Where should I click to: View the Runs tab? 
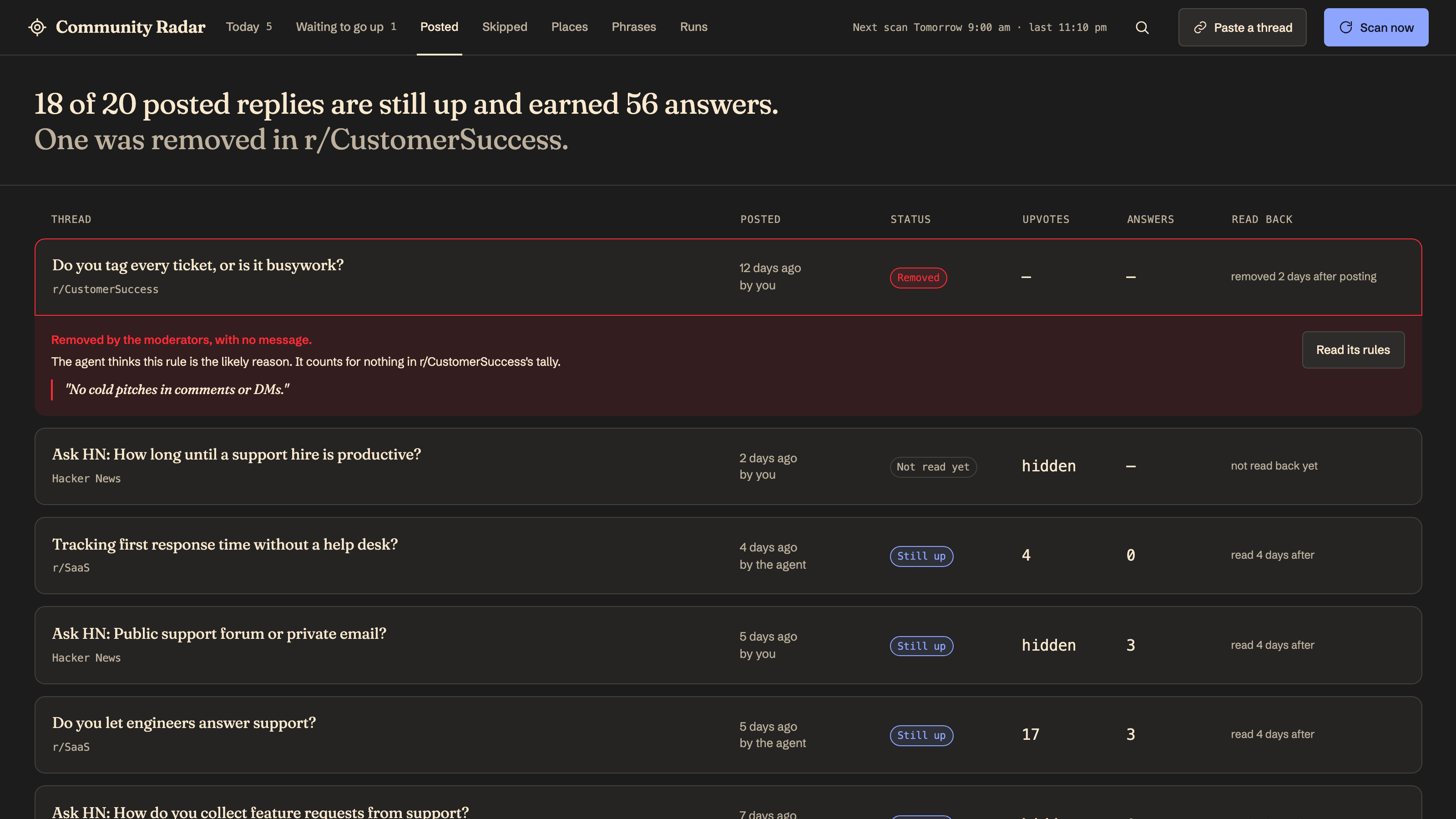point(693,26)
